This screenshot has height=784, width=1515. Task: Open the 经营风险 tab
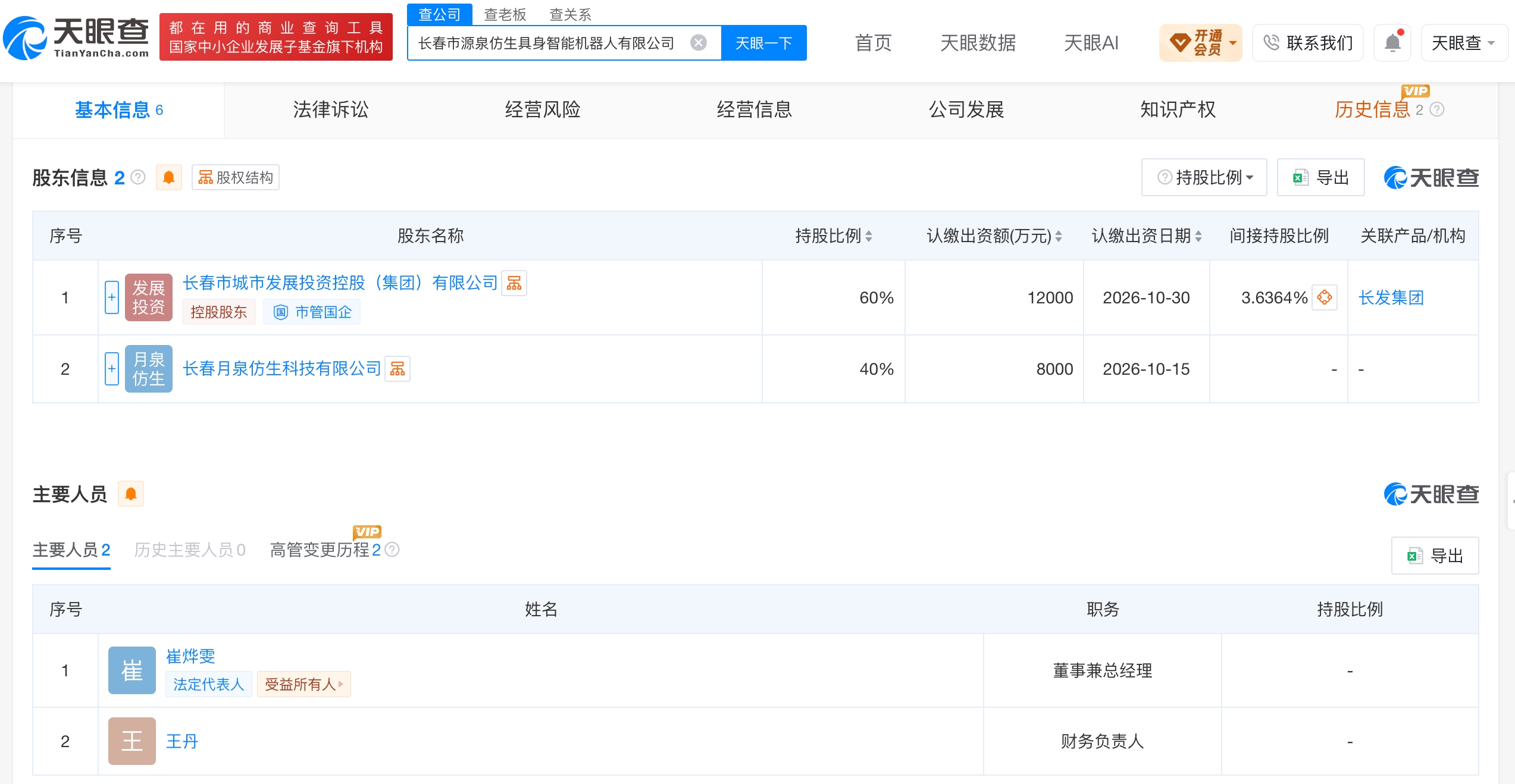coord(543,110)
